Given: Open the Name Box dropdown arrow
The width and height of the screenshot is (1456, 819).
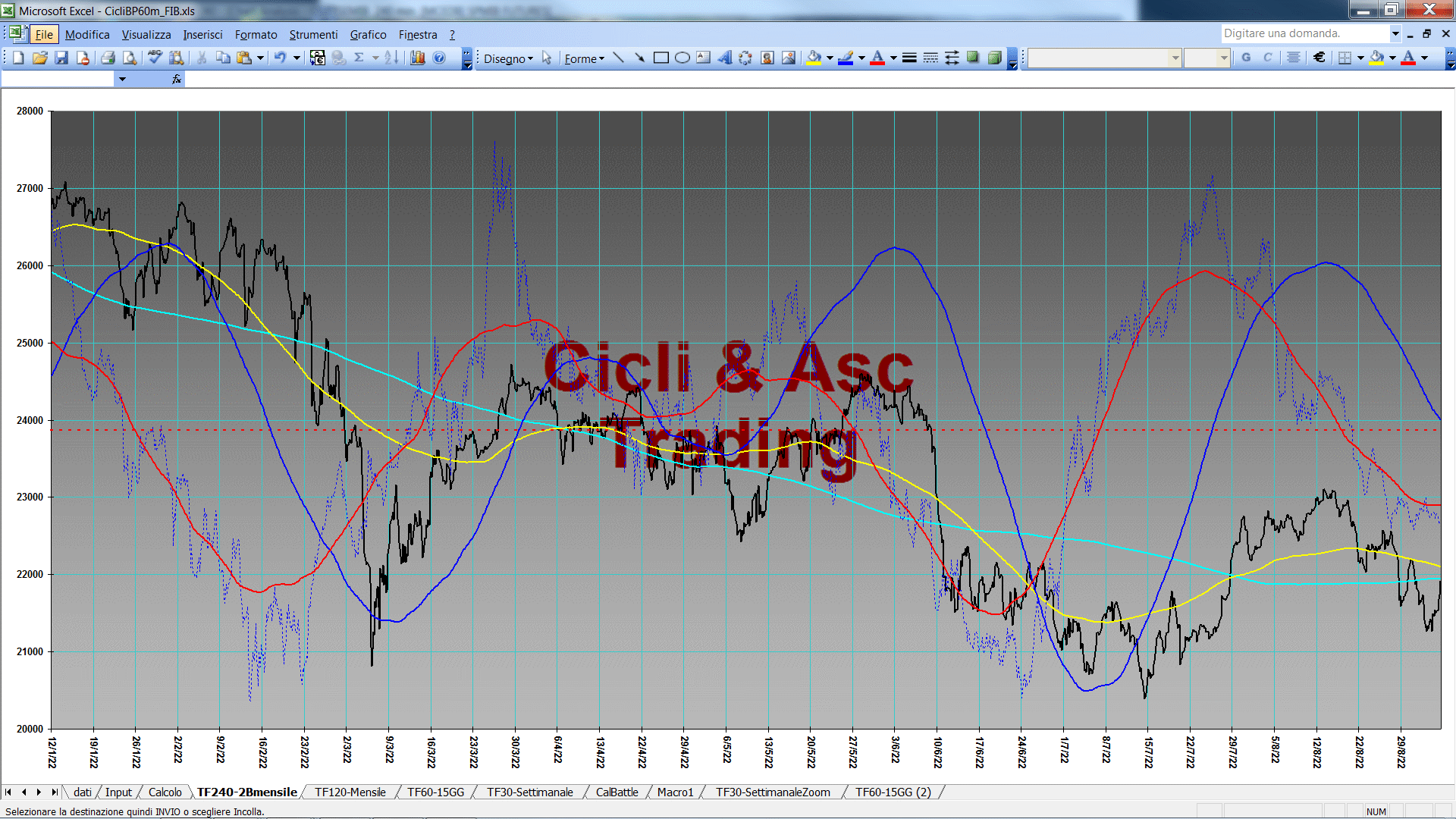Looking at the screenshot, I should [x=122, y=79].
